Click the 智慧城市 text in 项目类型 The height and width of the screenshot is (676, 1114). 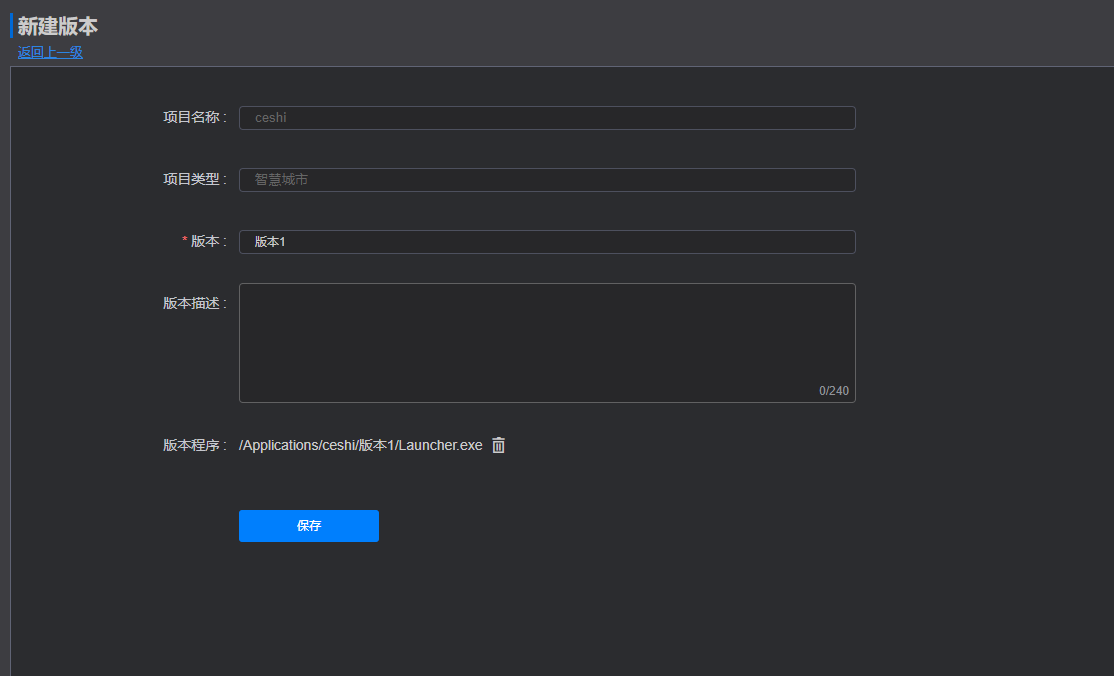point(281,180)
